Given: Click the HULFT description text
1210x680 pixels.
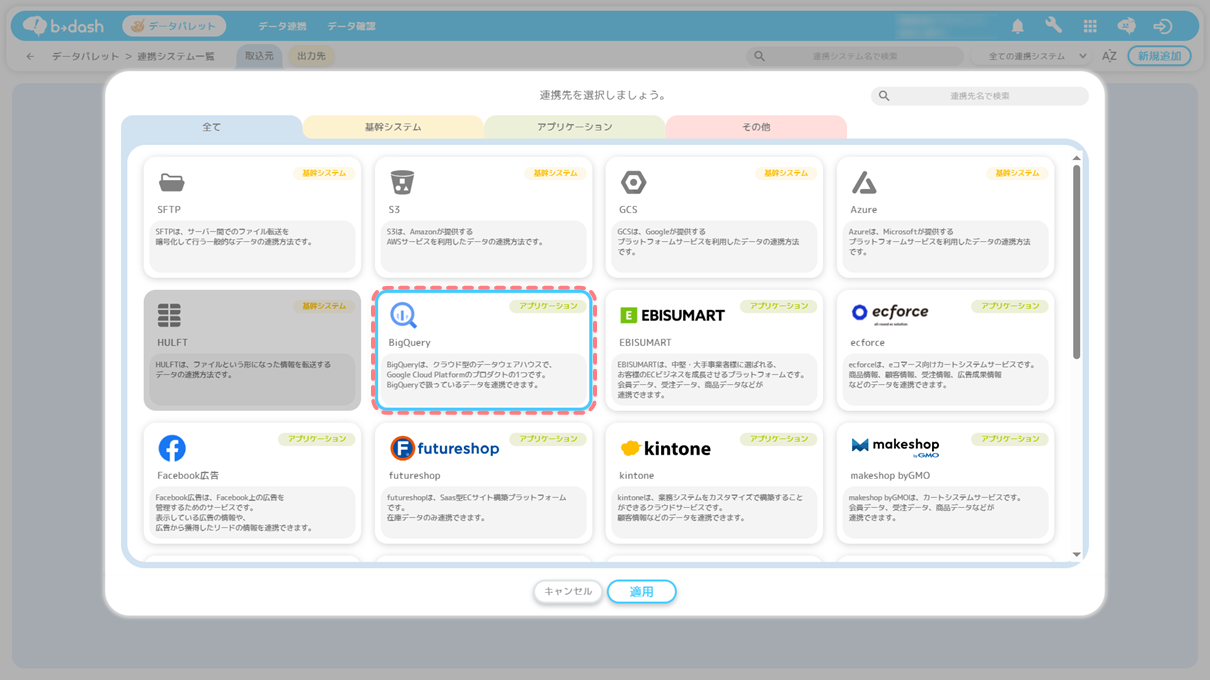Looking at the screenshot, I should 243,370.
